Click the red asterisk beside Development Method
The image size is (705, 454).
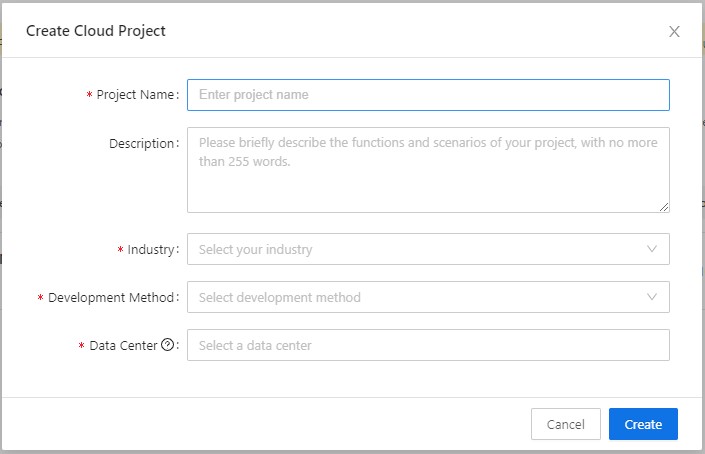coord(40,298)
